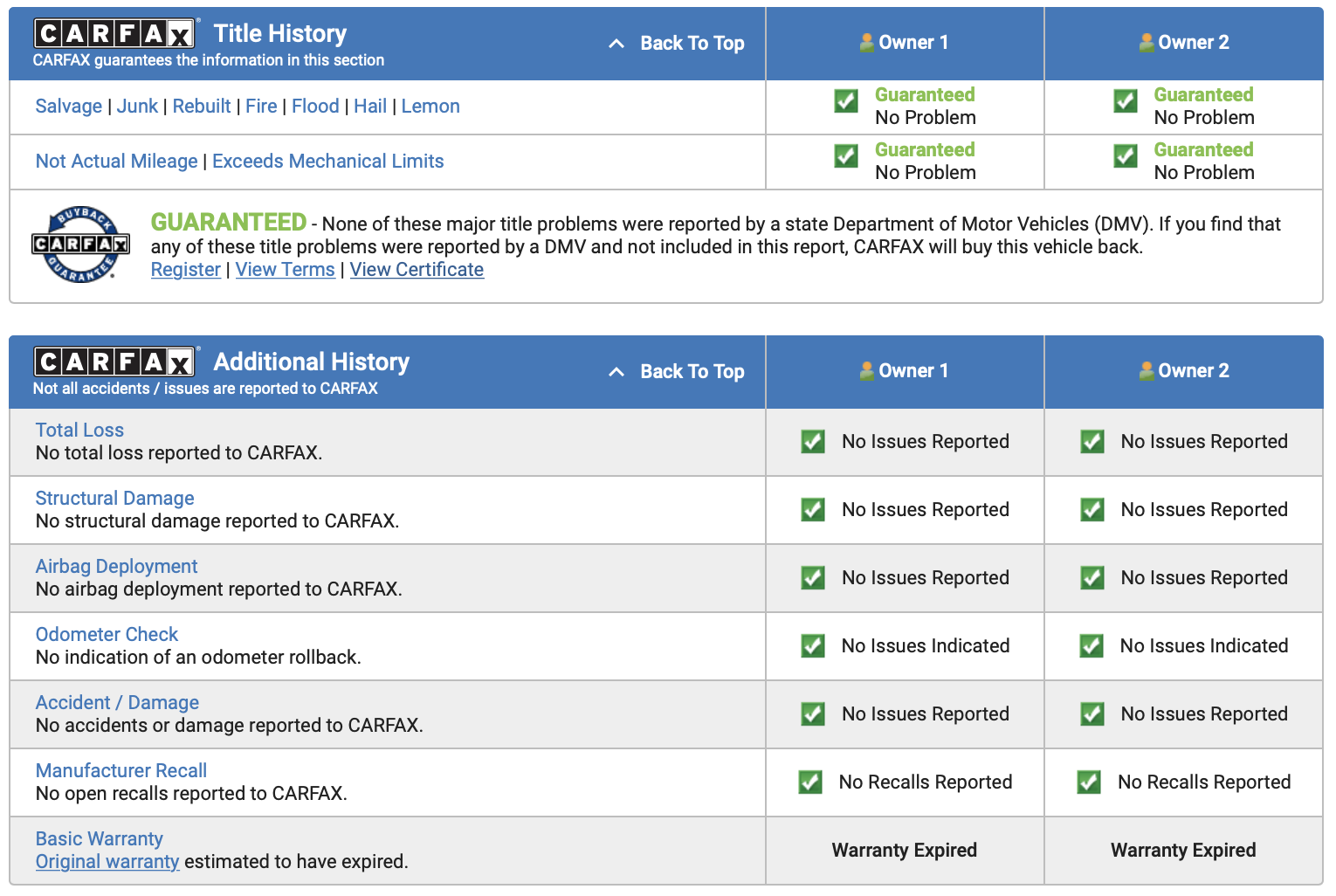Click Owner 2 check mark for Structural Damage
Image resolution: width=1336 pixels, height=896 pixels.
tap(1092, 509)
